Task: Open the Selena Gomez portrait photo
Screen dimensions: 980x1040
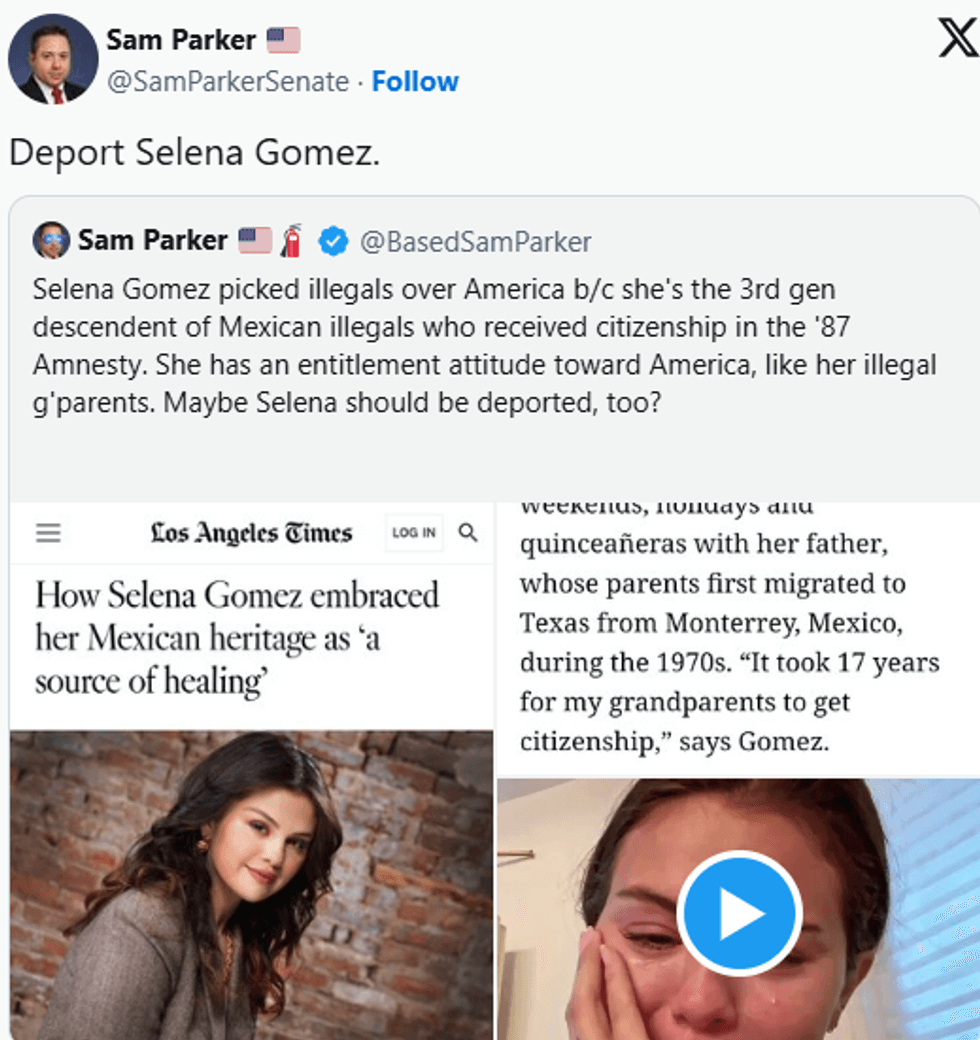Action: pos(251,885)
